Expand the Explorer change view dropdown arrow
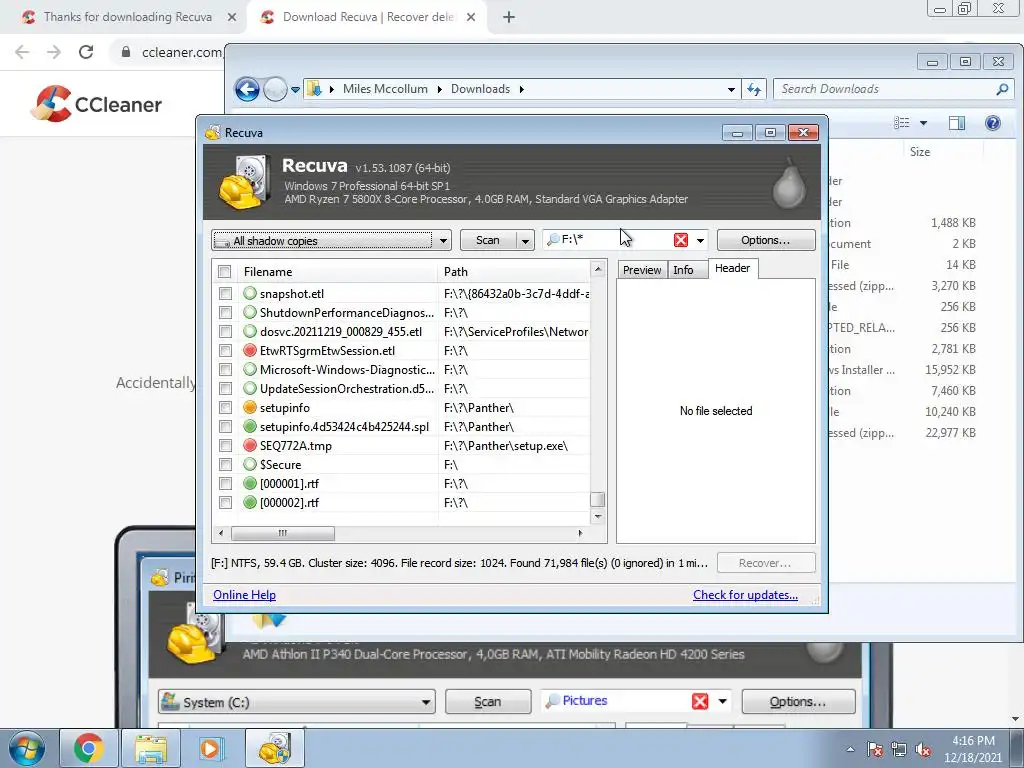 tap(923, 123)
